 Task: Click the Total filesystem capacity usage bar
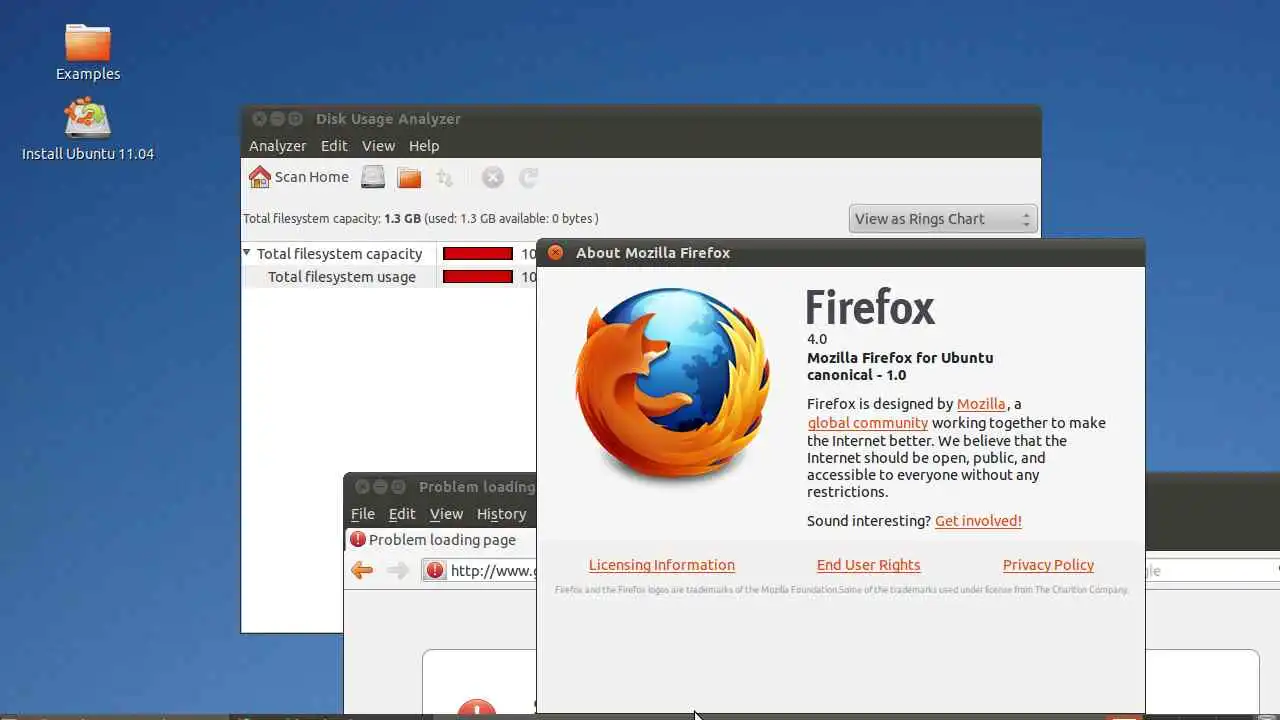click(x=478, y=254)
